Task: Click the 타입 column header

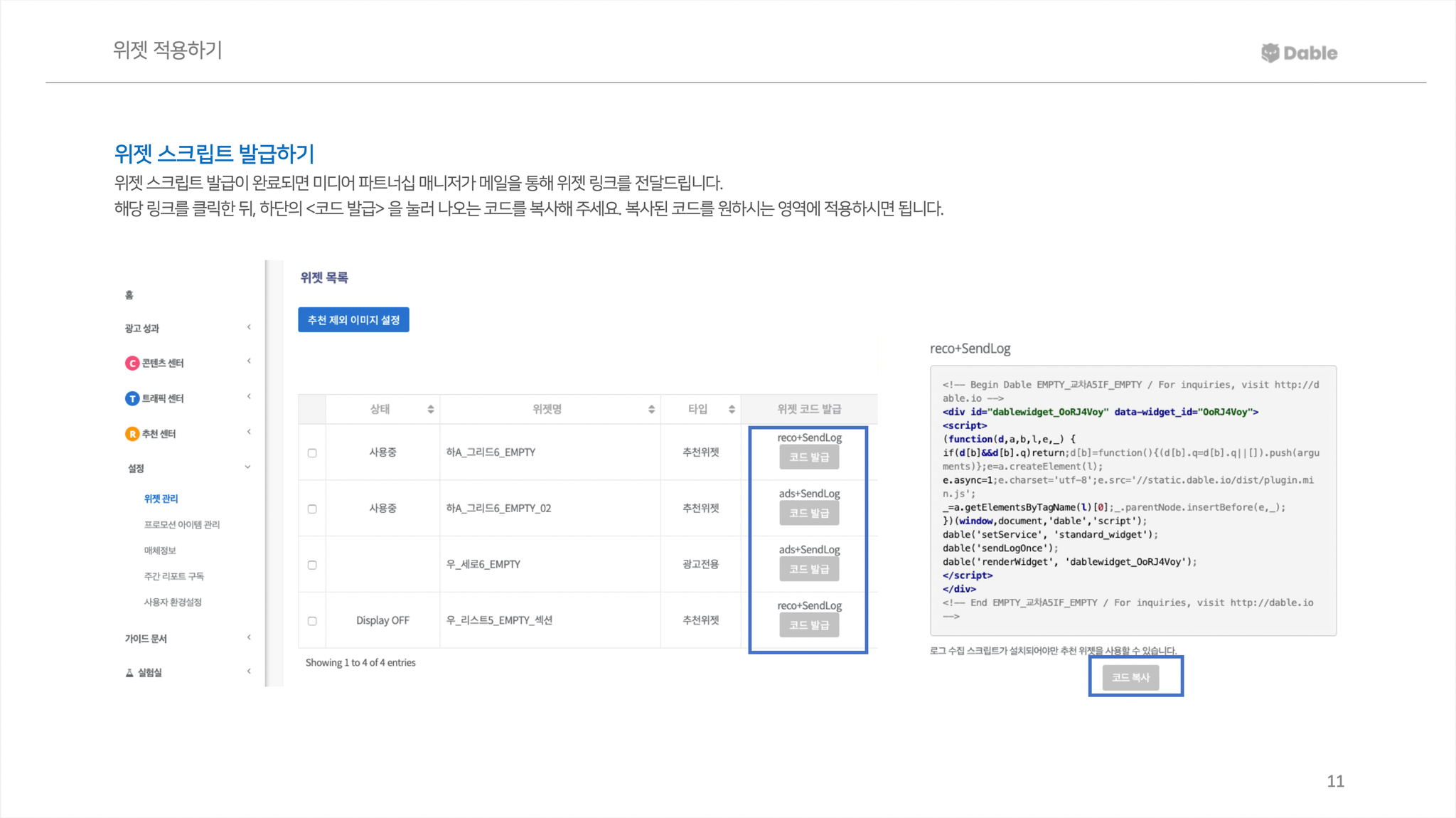Action: pos(700,409)
